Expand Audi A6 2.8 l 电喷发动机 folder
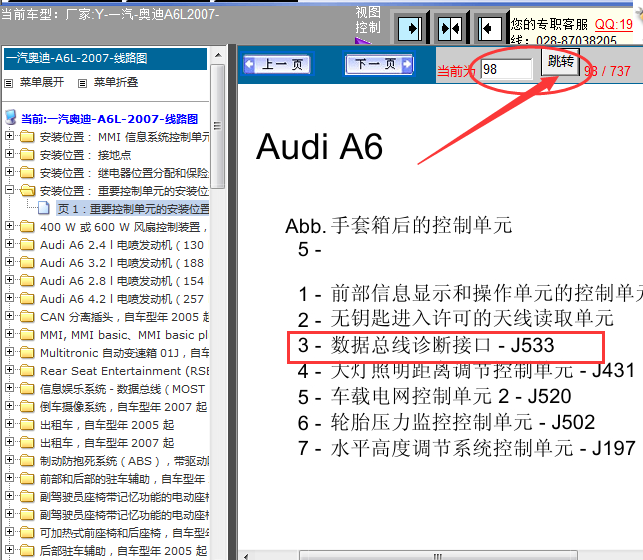The height and width of the screenshot is (560, 643). pyautogui.click(x=9, y=280)
